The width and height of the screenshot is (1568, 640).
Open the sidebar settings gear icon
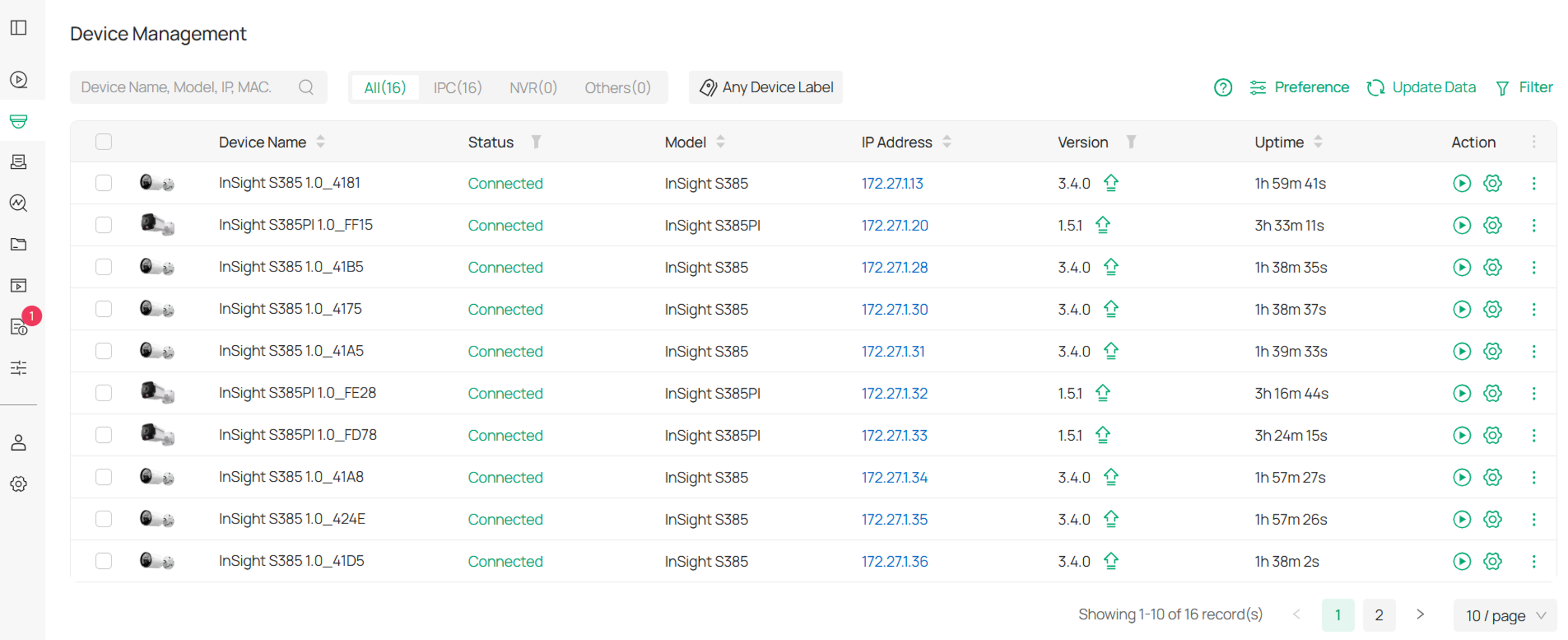pos(19,484)
